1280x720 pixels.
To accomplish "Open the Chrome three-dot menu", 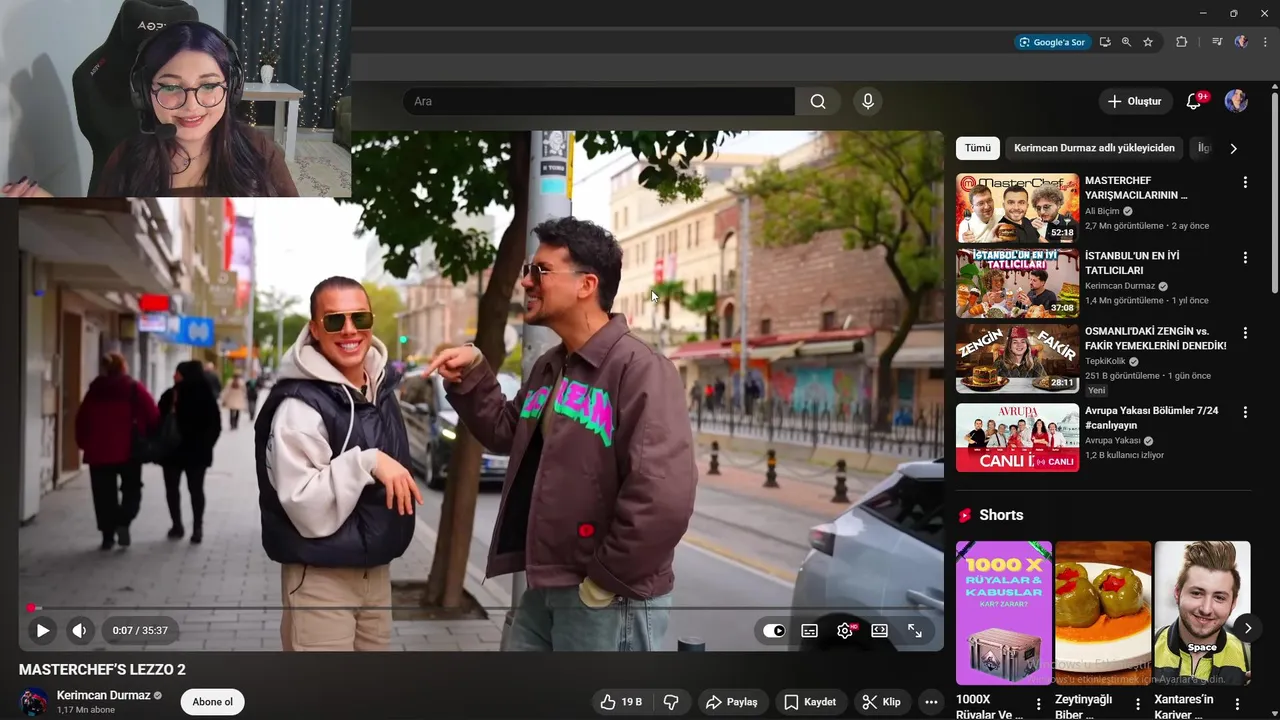I will [x=1266, y=42].
